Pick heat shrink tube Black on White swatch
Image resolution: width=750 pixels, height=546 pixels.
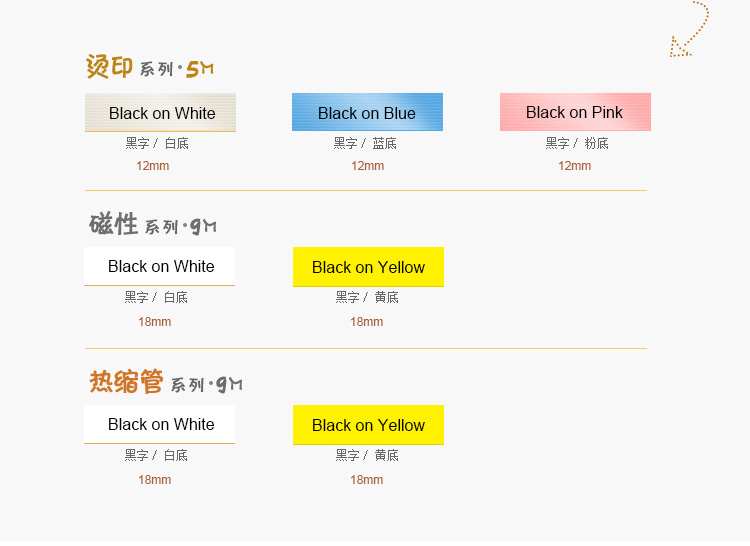click(159, 425)
